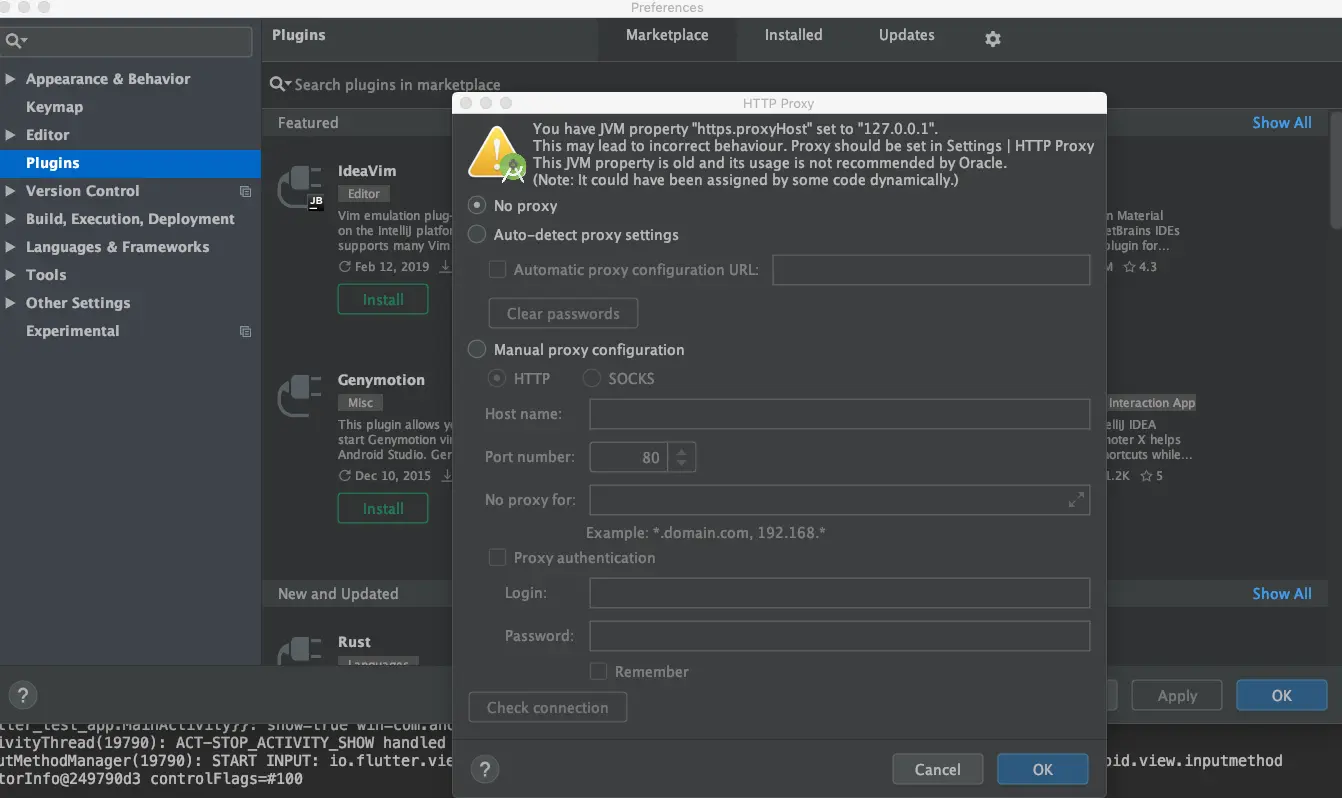1342x798 pixels.
Task: Click the Preferences Apply button
Action: coord(1177,695)
